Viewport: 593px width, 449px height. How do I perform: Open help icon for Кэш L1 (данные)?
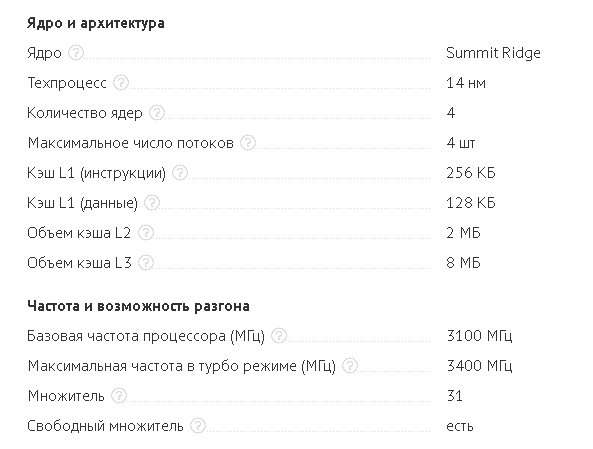click(x=152, y=202)
